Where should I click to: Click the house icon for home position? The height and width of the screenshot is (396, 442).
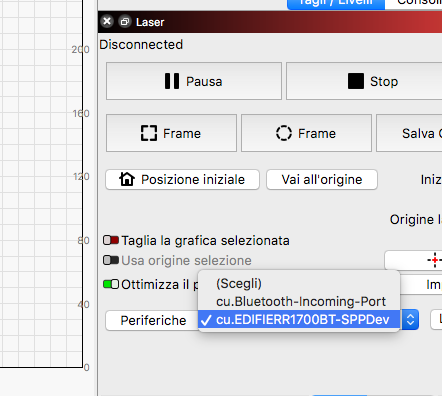127,179
